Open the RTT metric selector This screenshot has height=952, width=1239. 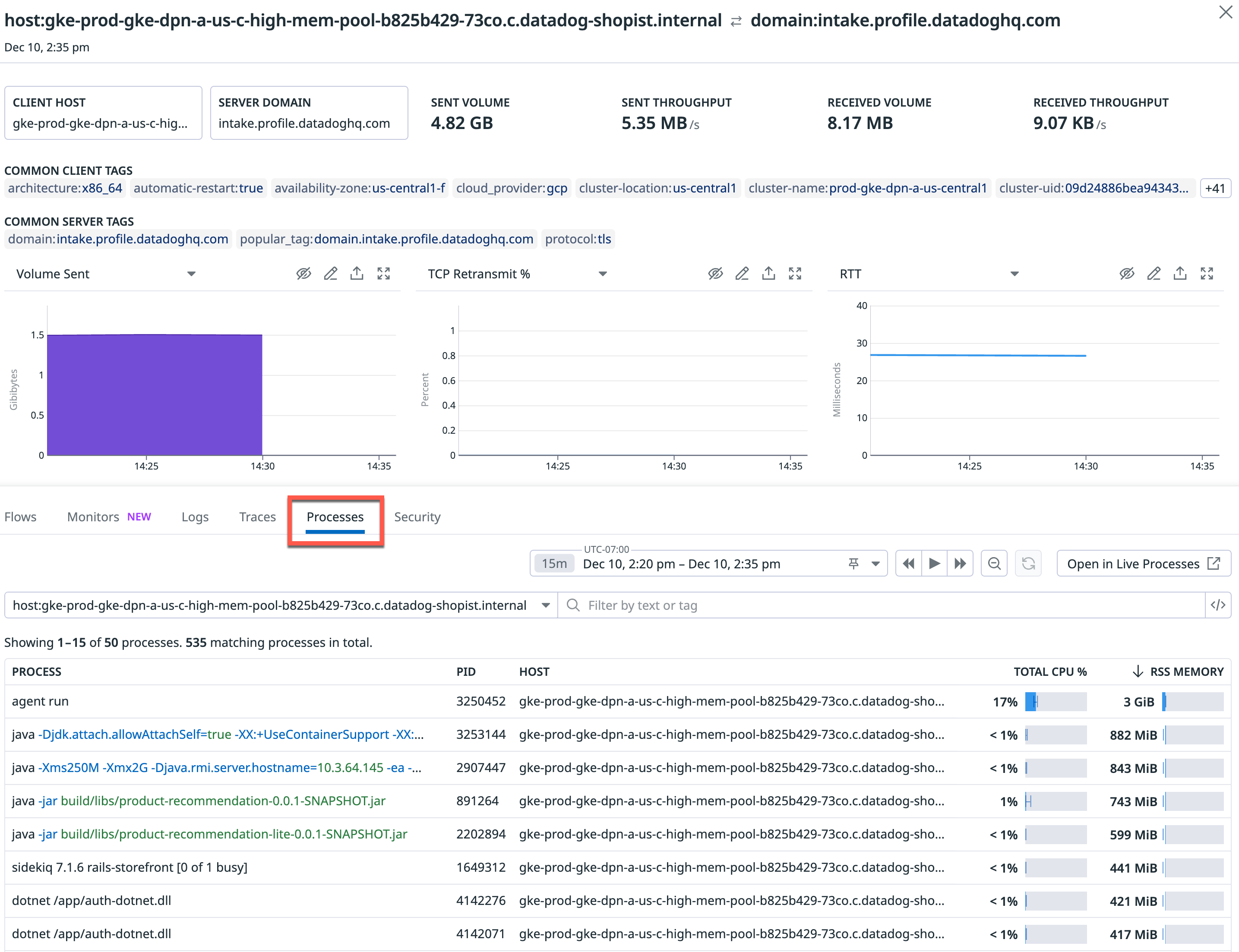(x=1015, y=273)
